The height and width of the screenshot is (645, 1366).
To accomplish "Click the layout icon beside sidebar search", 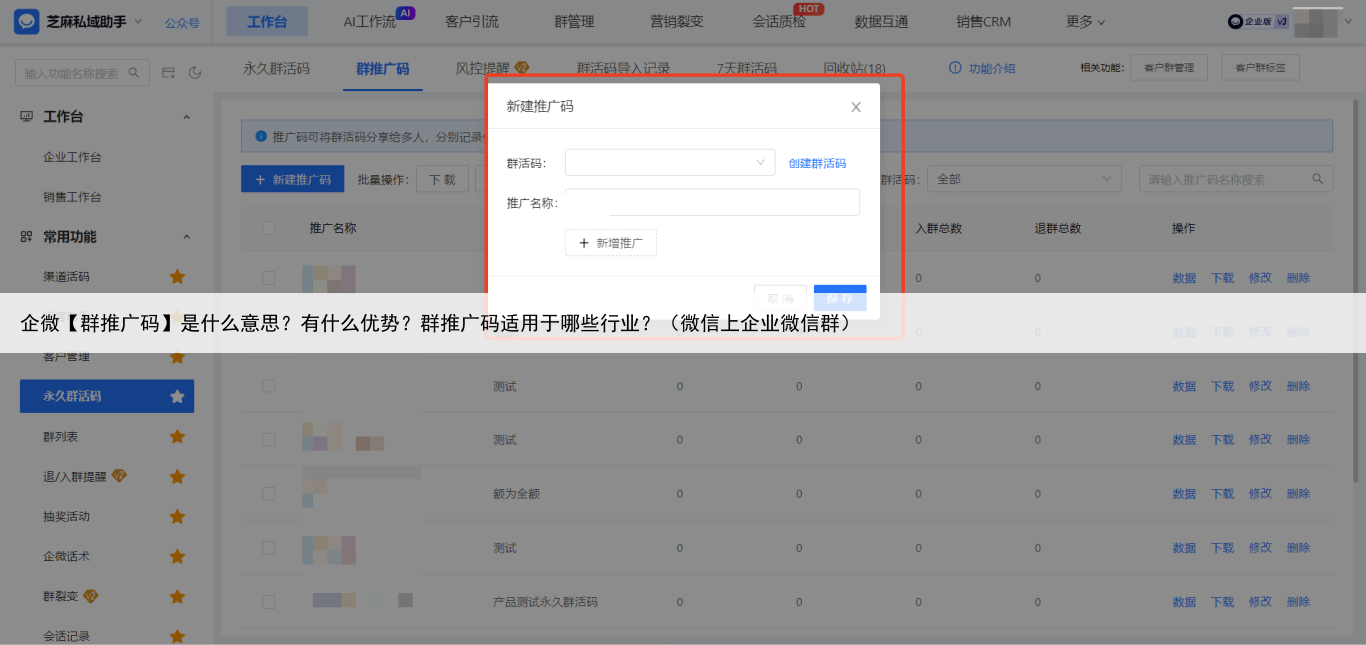I will [x=168, y=73].
